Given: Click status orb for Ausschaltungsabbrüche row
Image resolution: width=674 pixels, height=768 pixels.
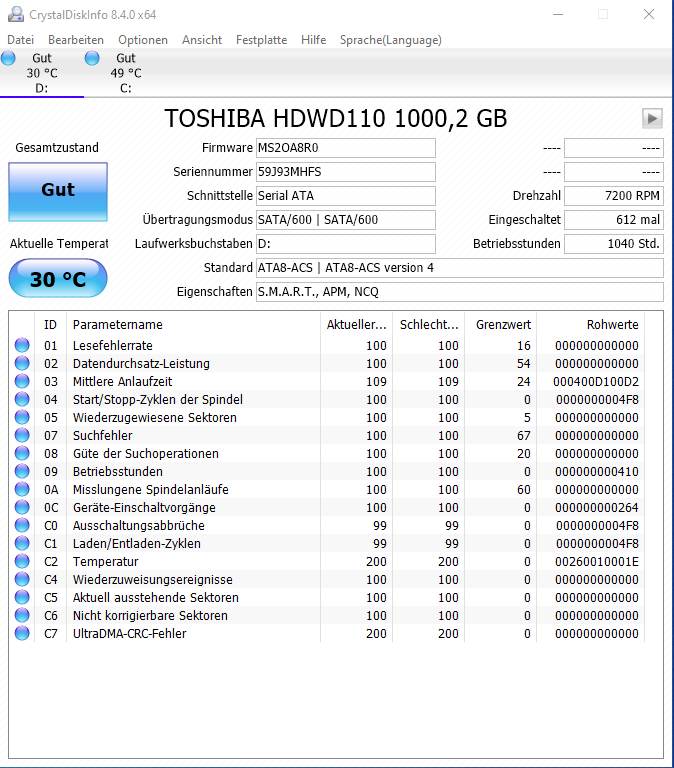Looking at the screenshot, I should (x=22, y=525).
